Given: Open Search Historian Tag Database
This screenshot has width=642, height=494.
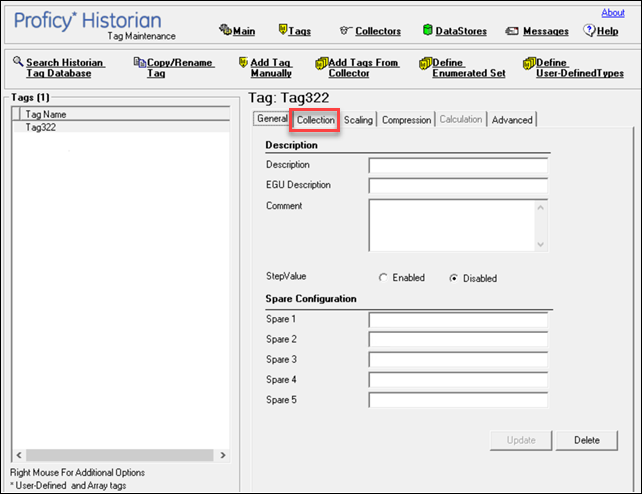Looking at the screenshot, I should point(65,68).
